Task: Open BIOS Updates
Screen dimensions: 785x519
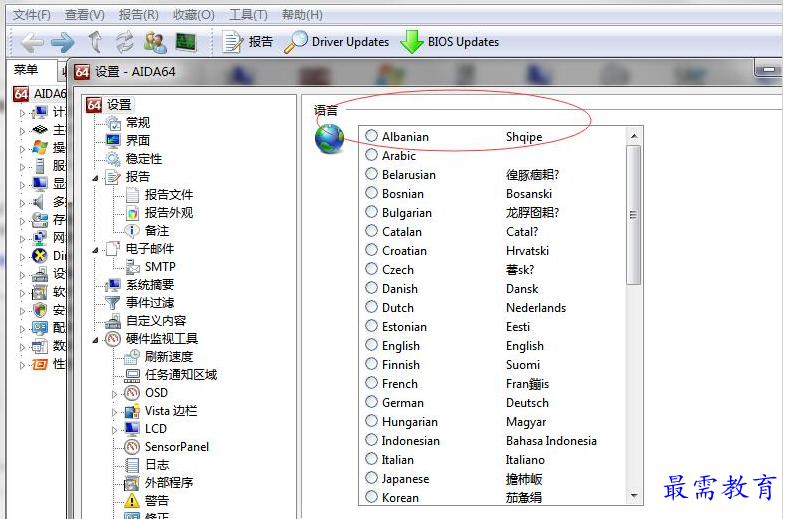Action: tap(450, 42)
